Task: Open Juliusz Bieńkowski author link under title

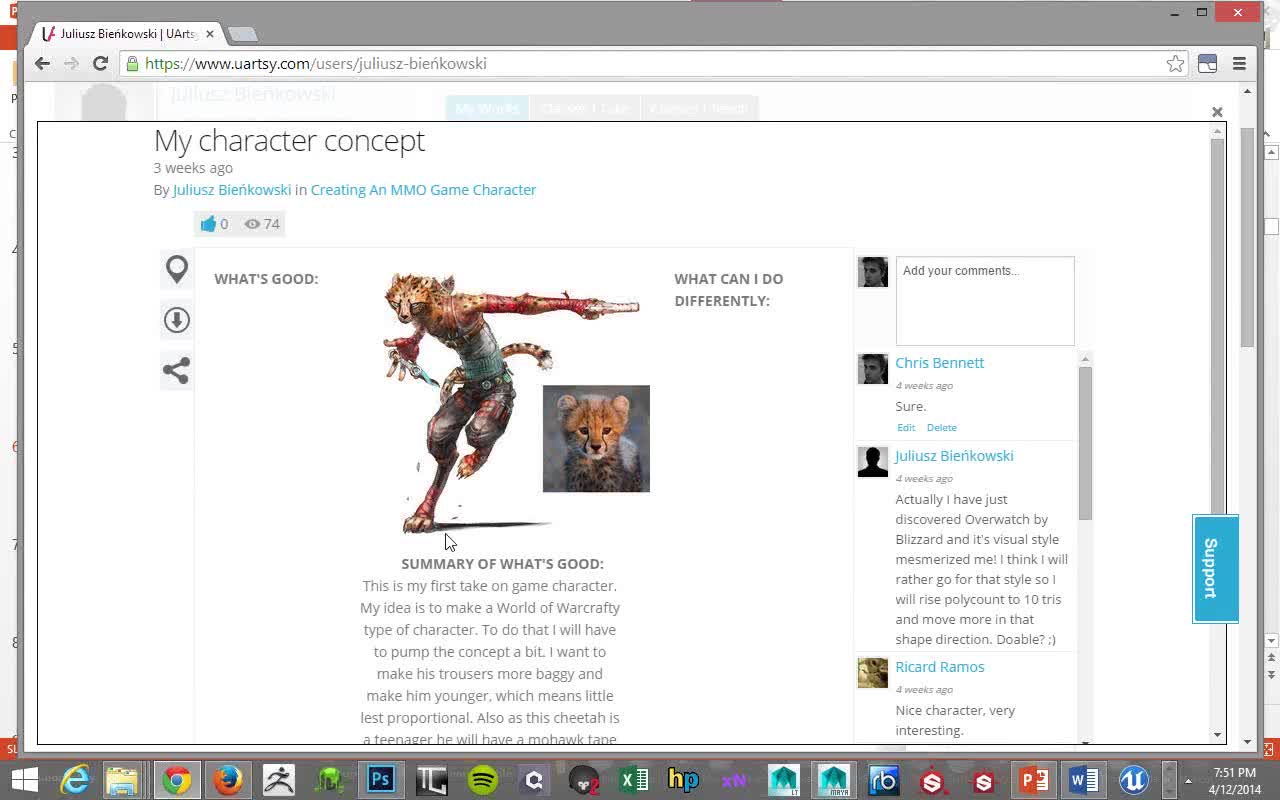Action: 232,190
